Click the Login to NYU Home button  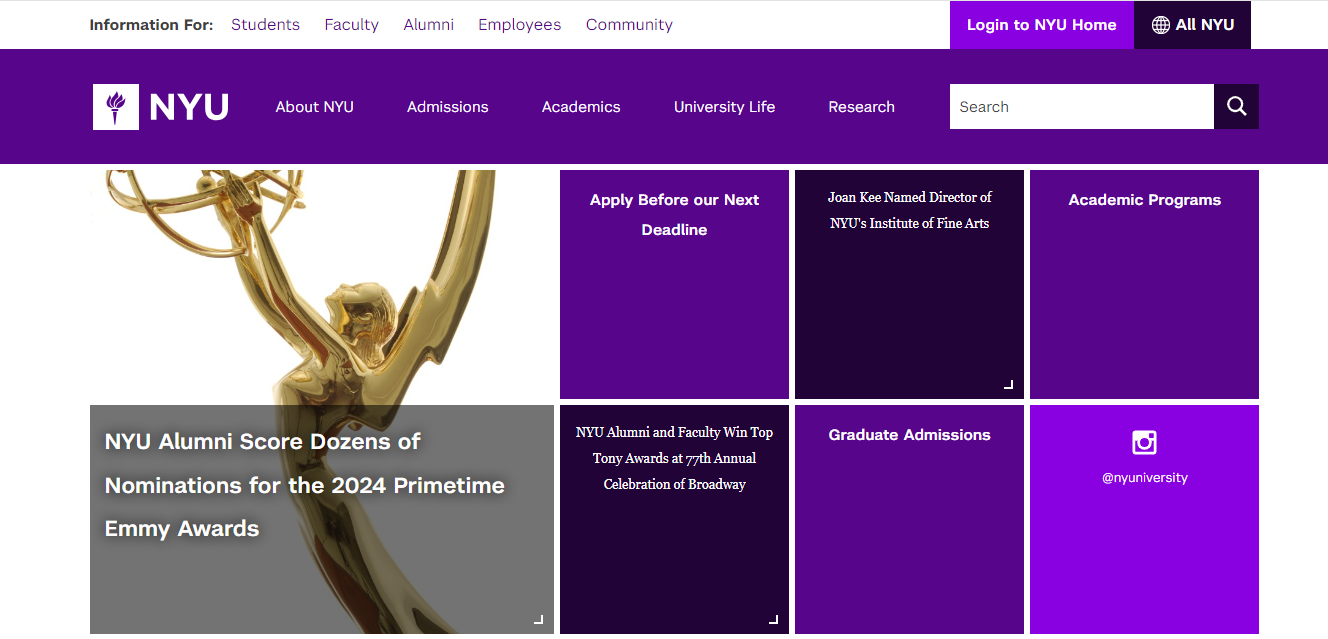pos(1042,25)
